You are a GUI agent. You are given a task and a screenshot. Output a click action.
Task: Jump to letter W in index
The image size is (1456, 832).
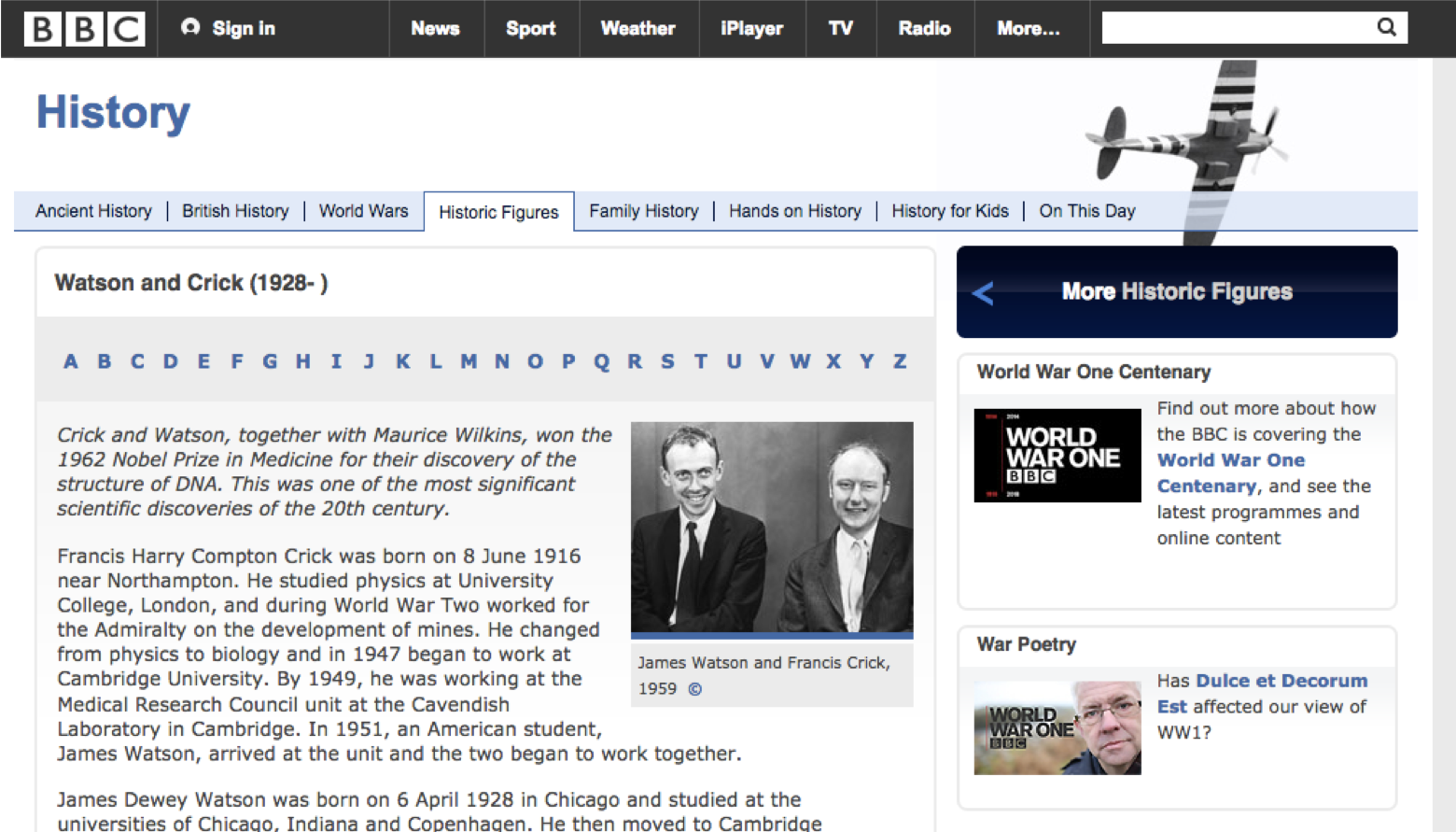[x=800, y=361]
